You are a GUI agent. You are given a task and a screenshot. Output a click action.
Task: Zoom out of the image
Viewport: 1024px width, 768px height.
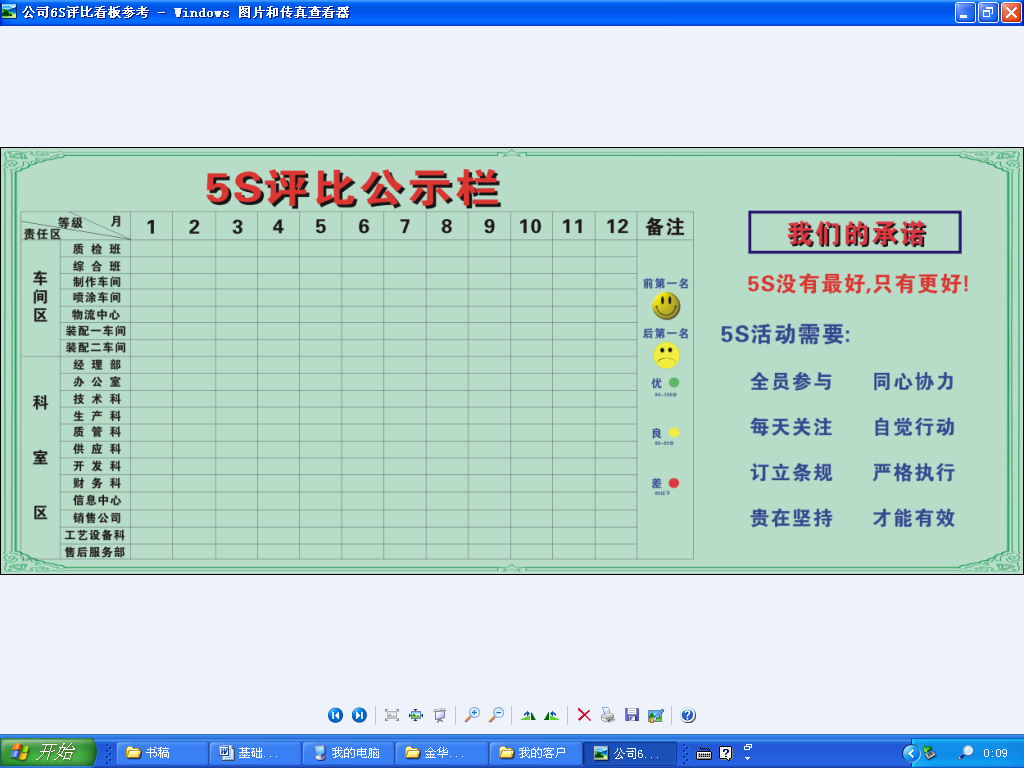(x=496, y=715)
